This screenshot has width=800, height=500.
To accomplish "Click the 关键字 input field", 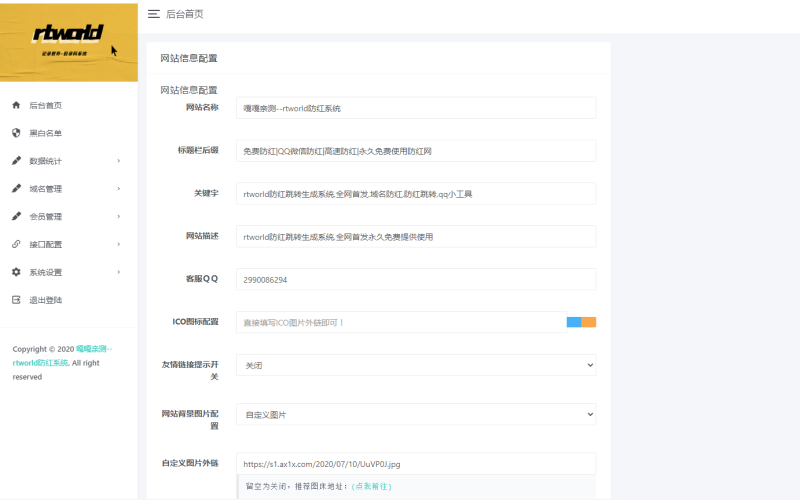I will coord(416,194).
